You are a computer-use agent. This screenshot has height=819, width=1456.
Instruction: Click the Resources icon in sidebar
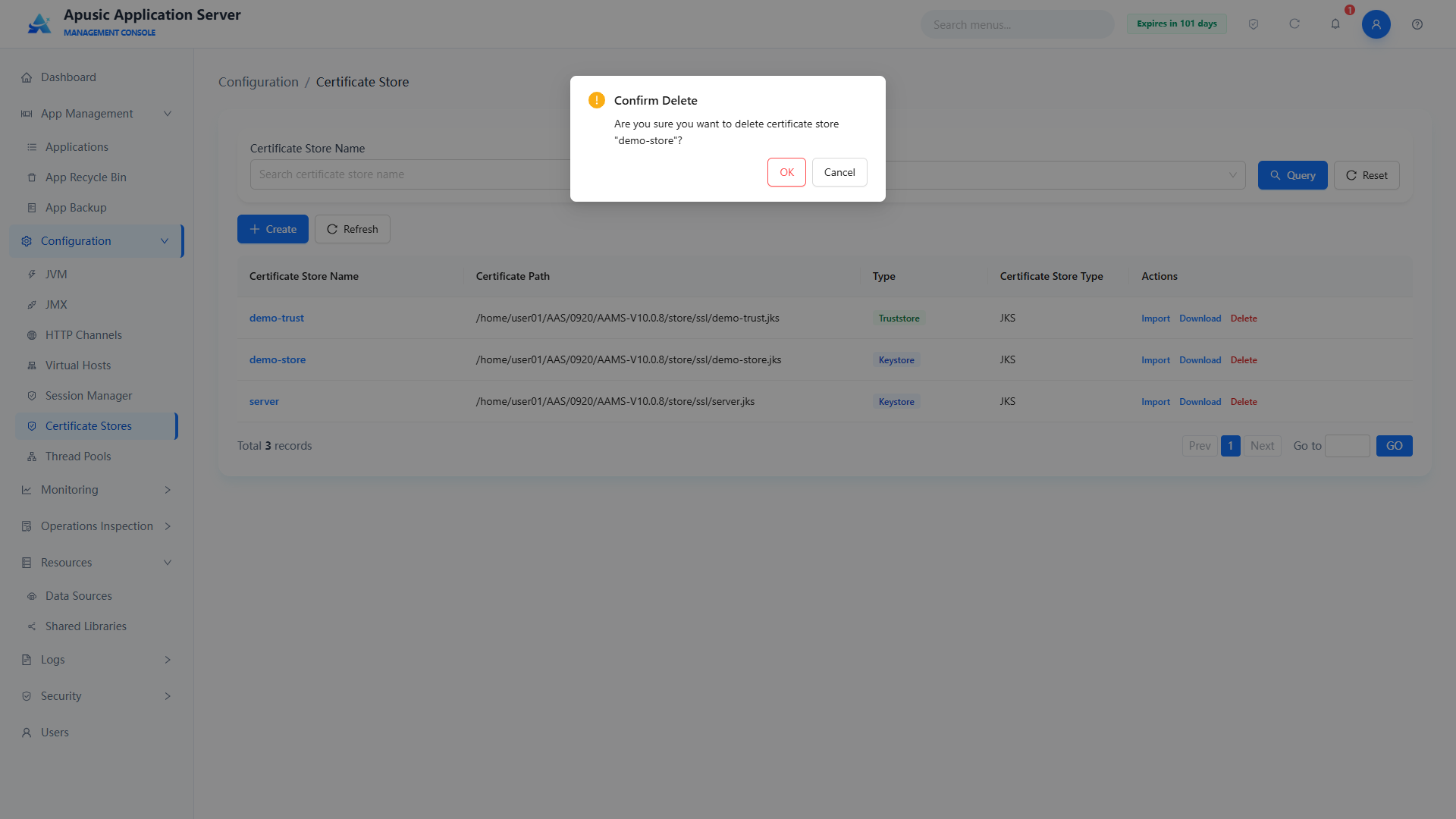point(27,563)
